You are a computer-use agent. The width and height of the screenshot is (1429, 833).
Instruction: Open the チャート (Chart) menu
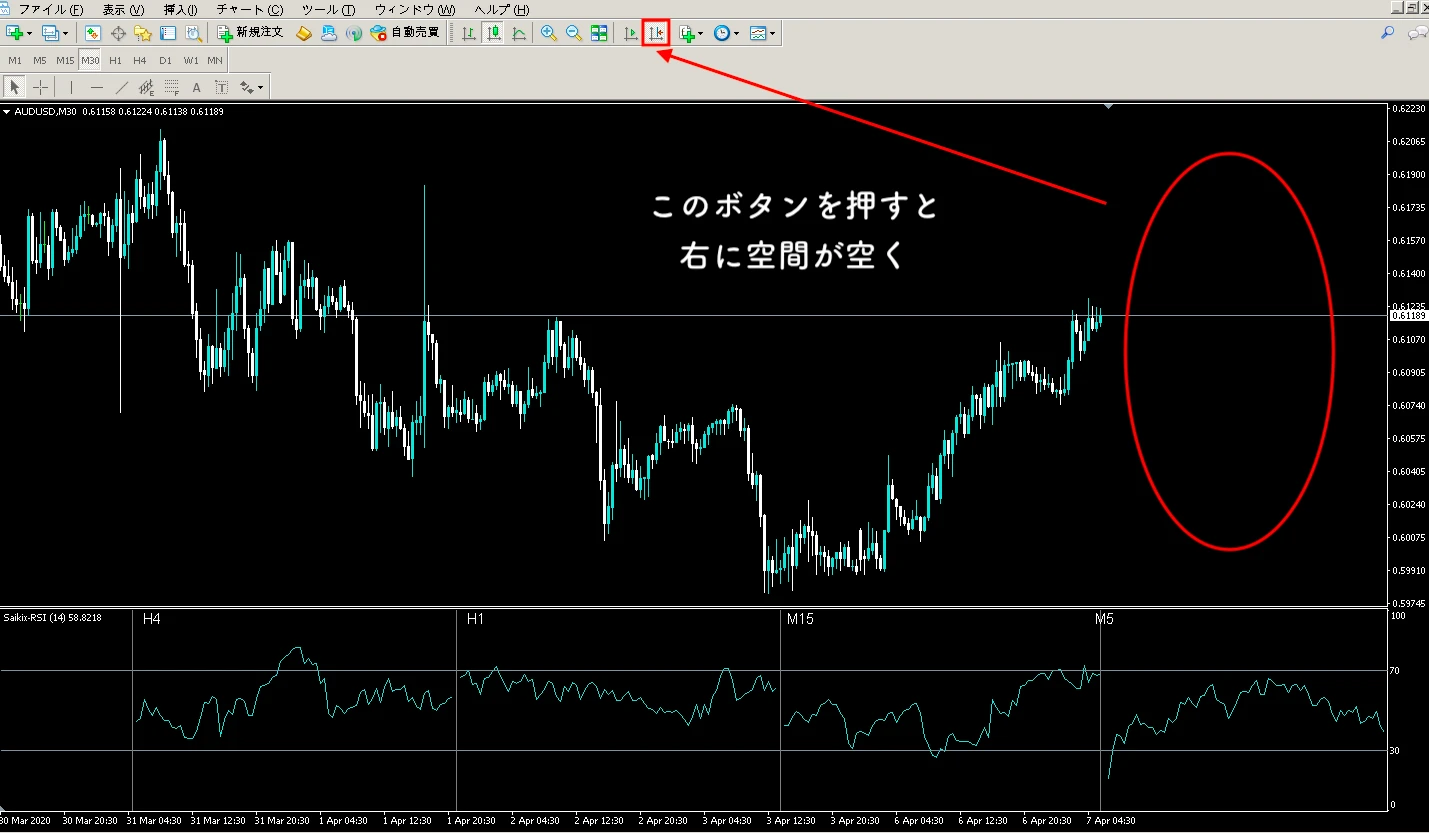[249, 9]
